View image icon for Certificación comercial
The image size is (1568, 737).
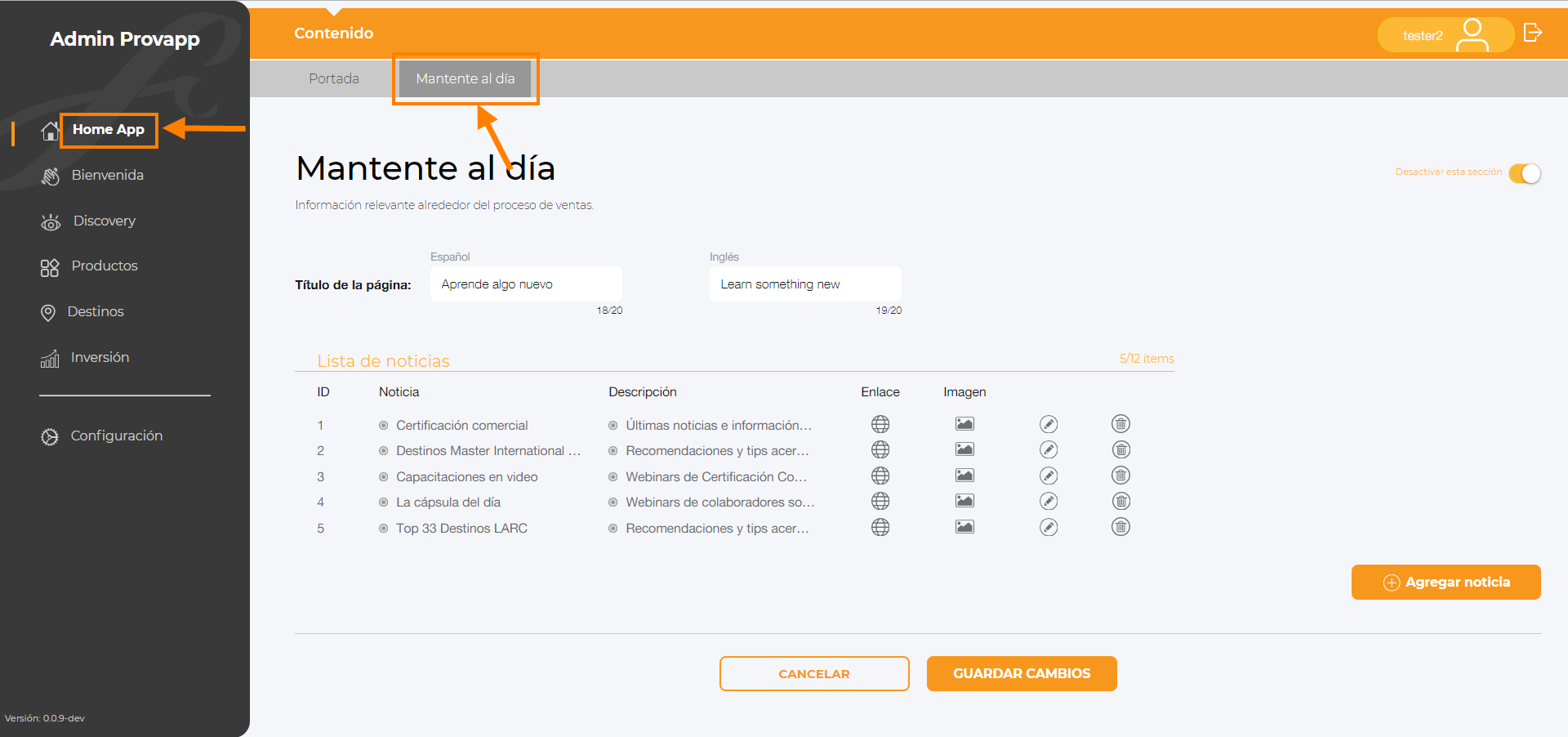pyautogui.click(x=964, y=424)
